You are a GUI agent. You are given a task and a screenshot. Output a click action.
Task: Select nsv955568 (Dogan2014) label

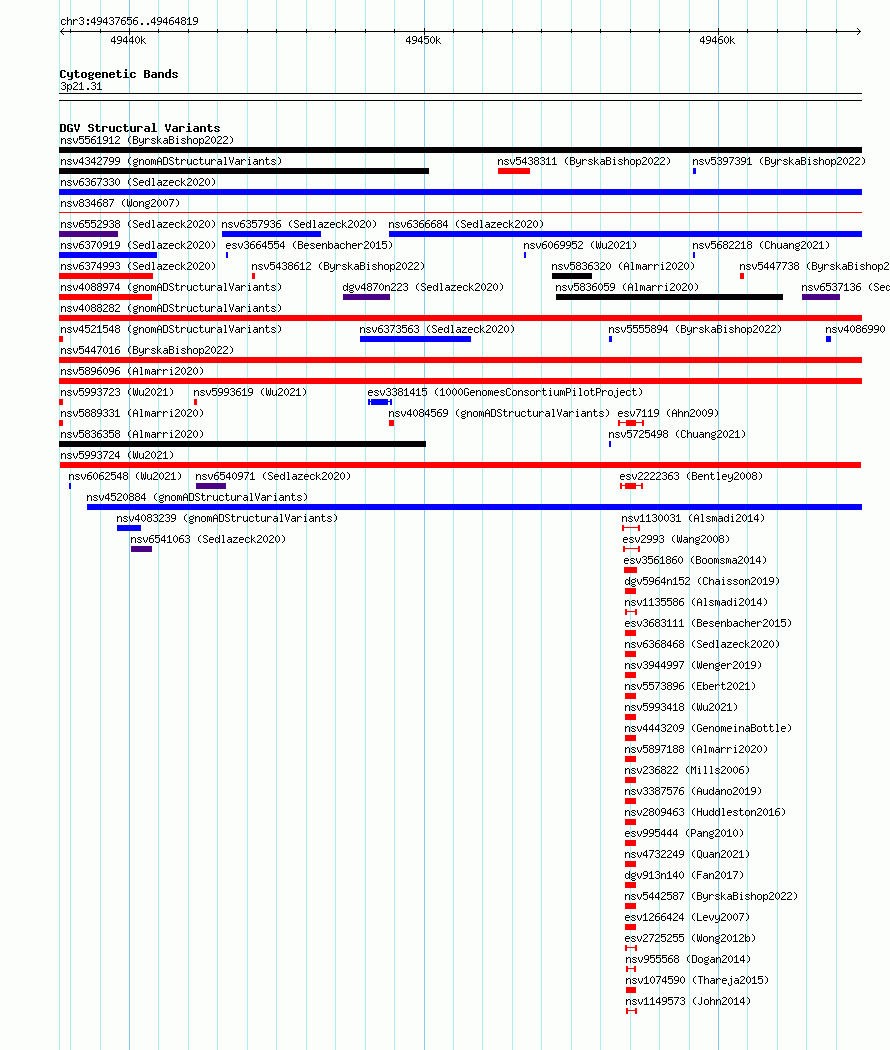[688, 959]
